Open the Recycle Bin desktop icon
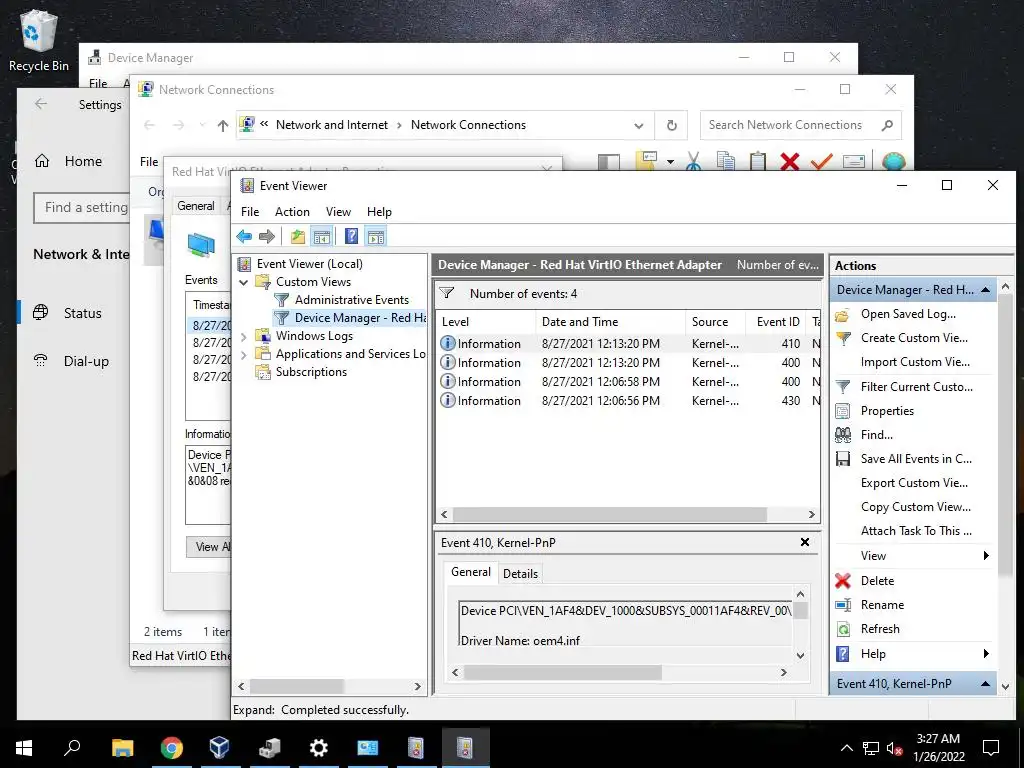 (39, 40)
